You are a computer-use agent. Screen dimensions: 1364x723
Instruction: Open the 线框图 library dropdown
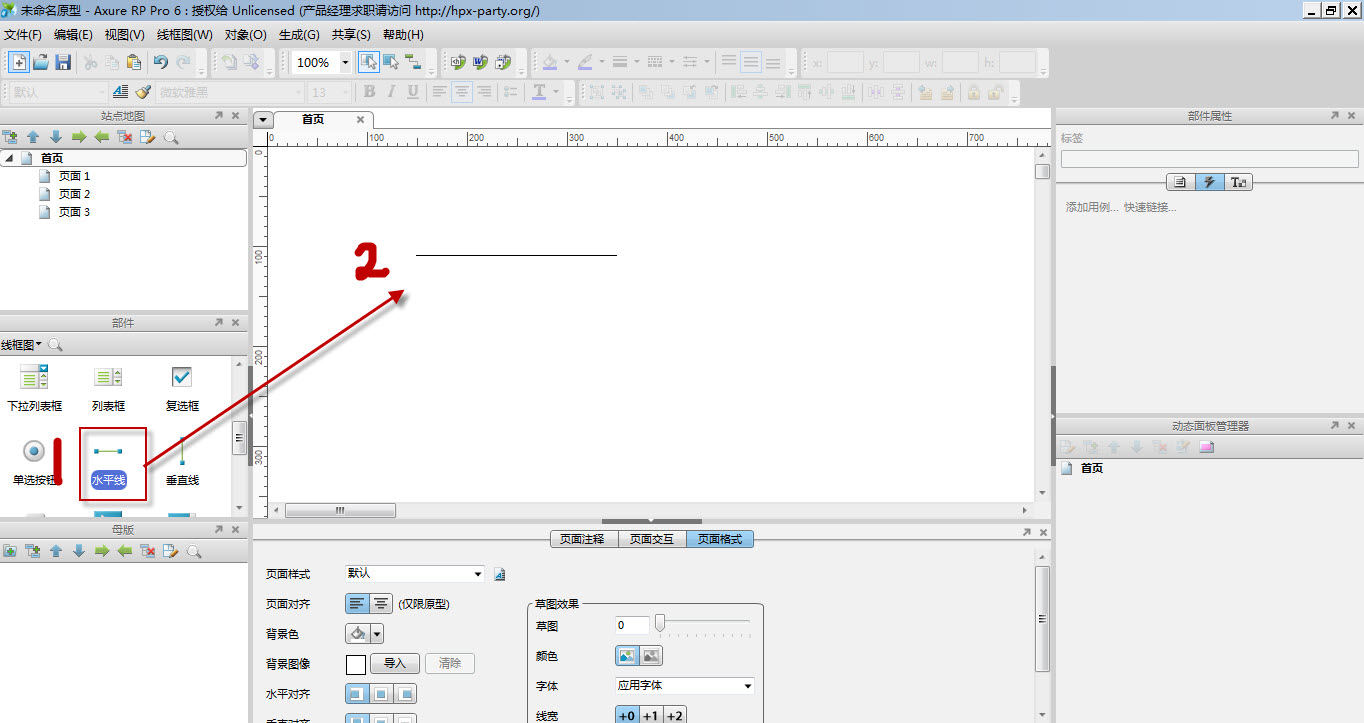tap(21, 345)
